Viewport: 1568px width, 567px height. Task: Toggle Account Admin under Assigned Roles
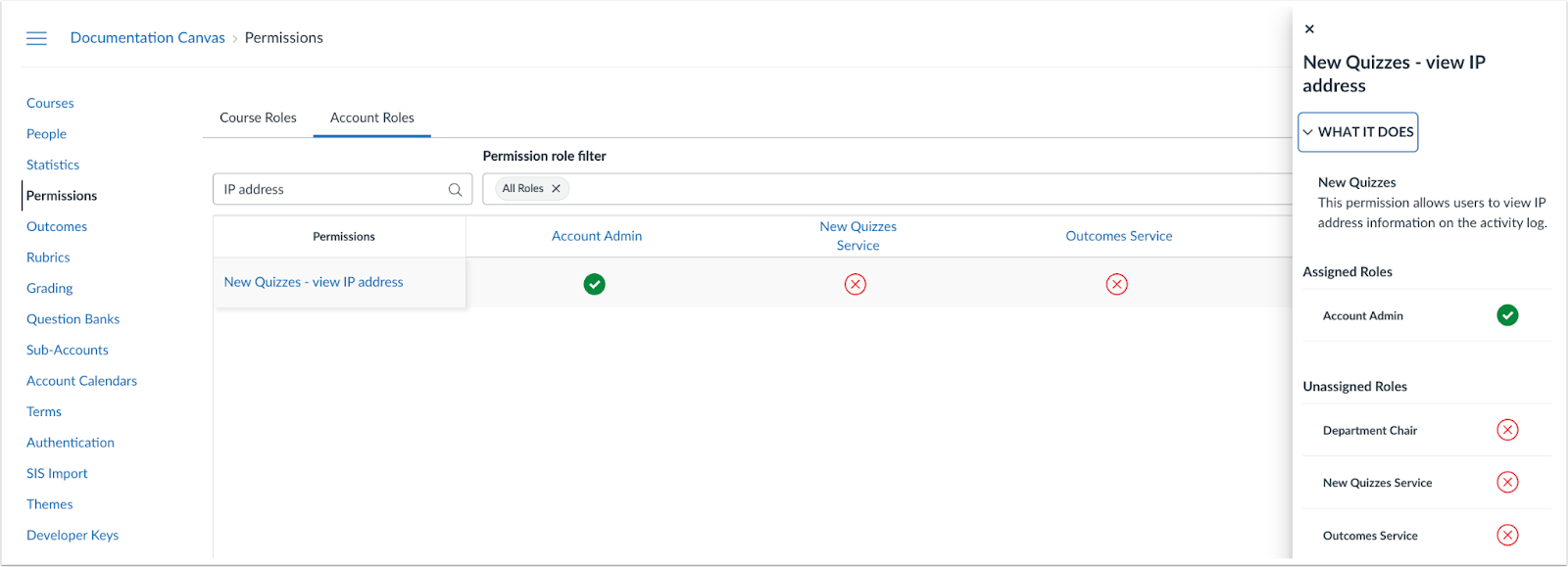click(x=1508, y=315)
